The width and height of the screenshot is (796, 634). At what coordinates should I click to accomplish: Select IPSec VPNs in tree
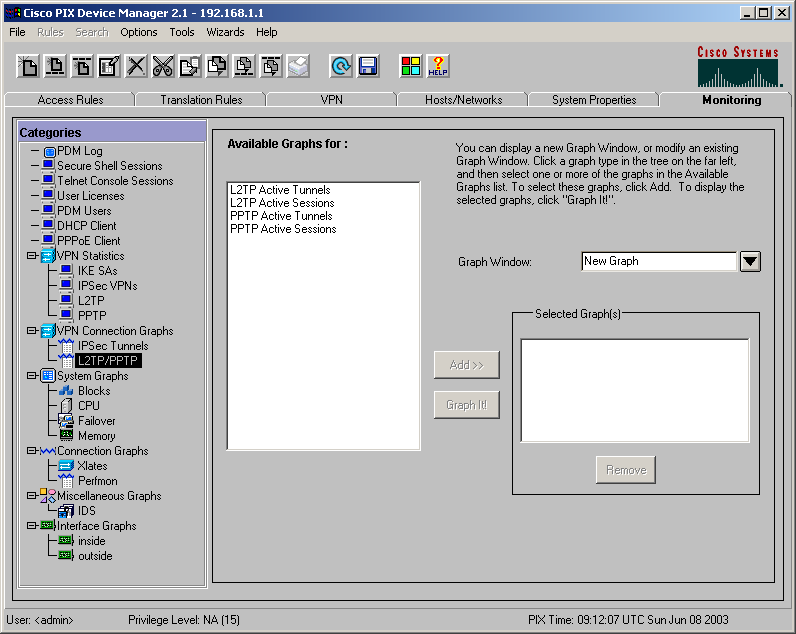(108, 285)
